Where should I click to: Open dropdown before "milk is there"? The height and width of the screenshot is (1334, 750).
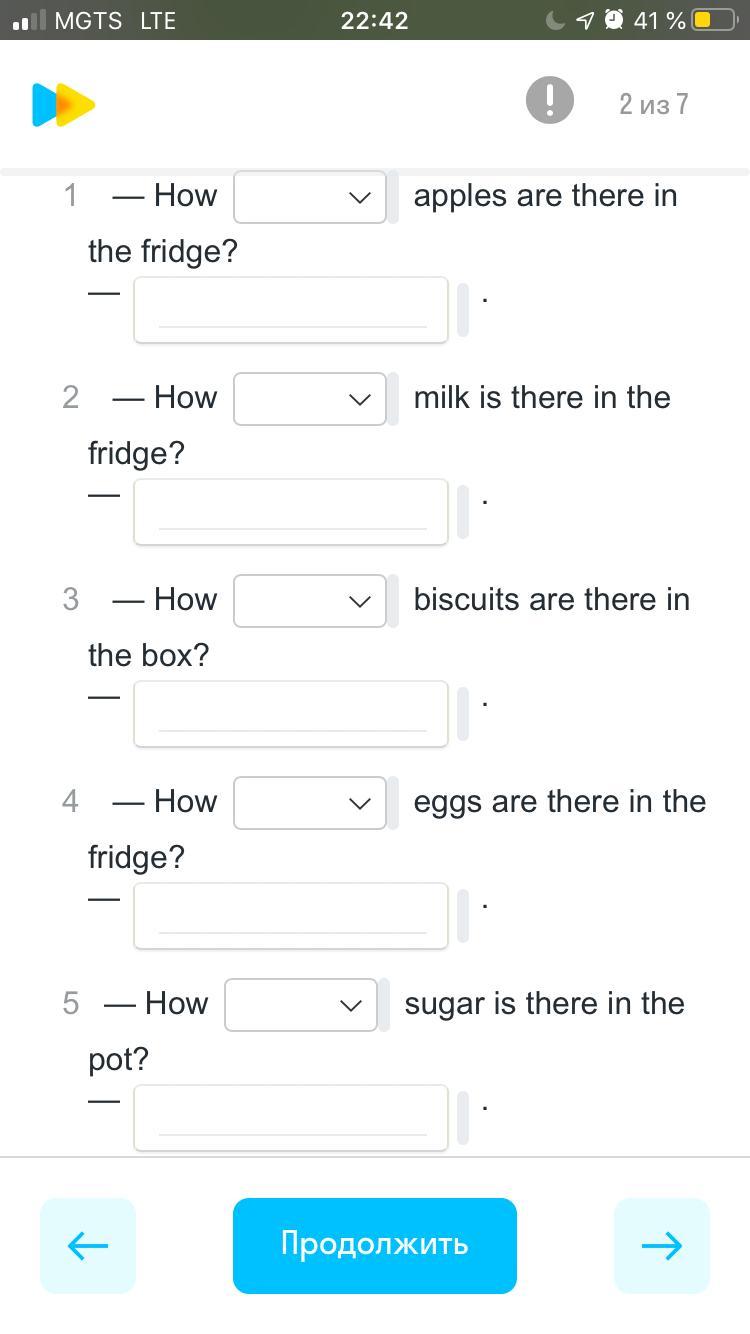[x=310, y=399]
